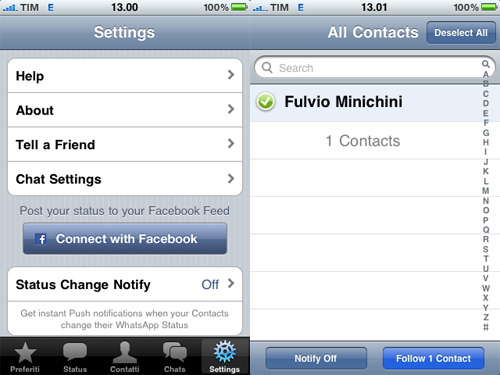Tap the magnifier icon in search box
The height and width of the screenshot is (375, 500).
click(x=267, y=68)
